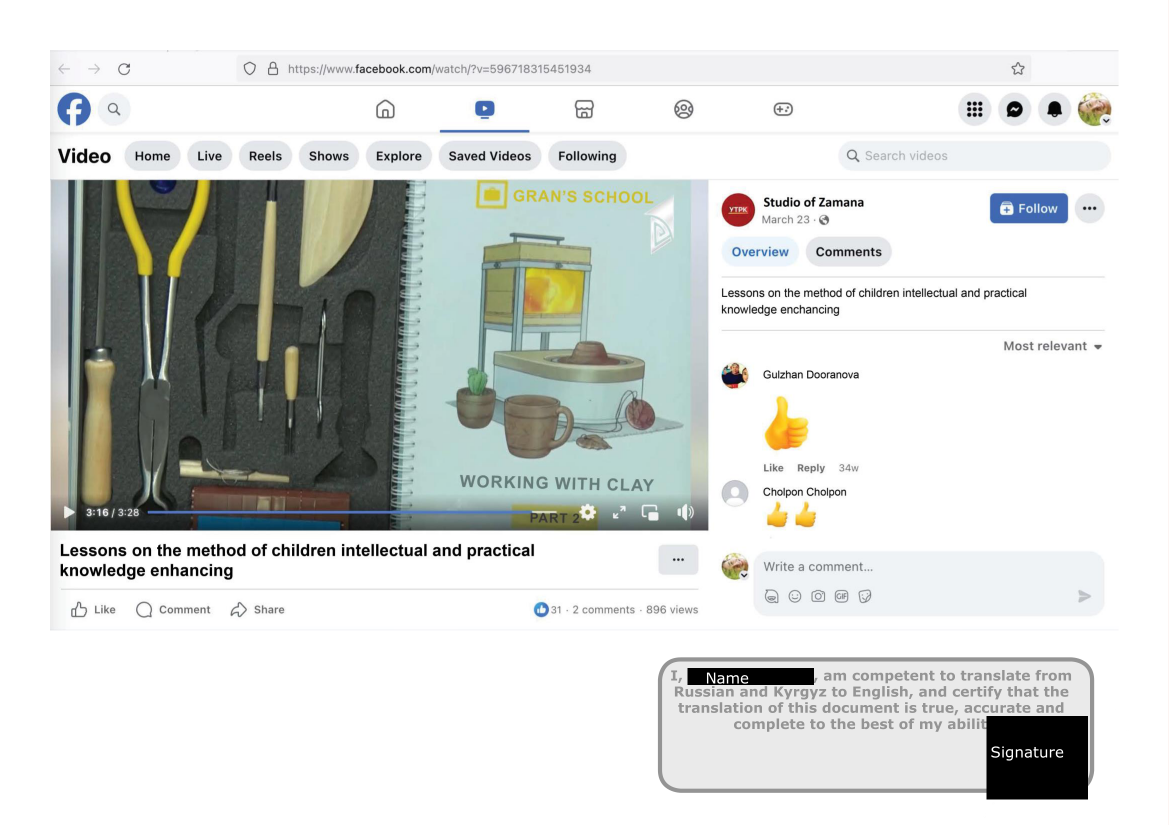Reply to Gulzhan Dooranova's comment

click(810, 468)
